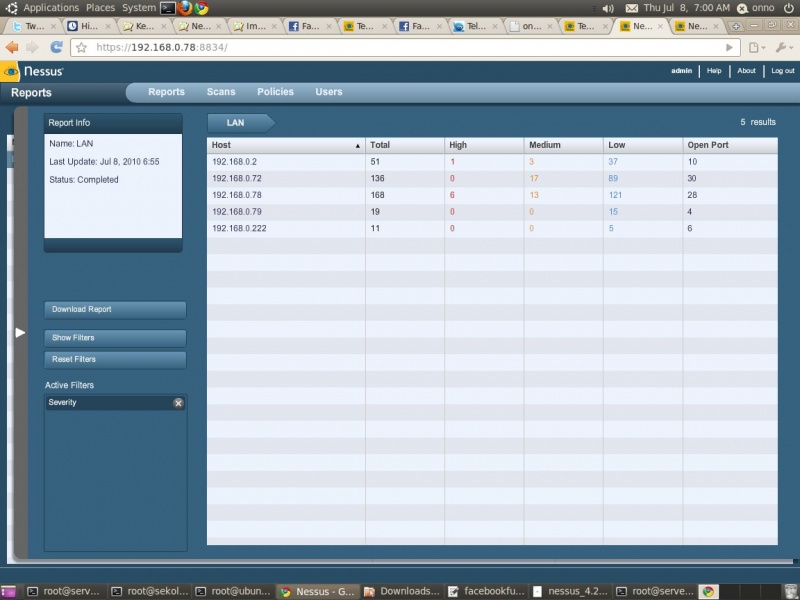
Task: Go to the Users tab
Action: point(329,92)
